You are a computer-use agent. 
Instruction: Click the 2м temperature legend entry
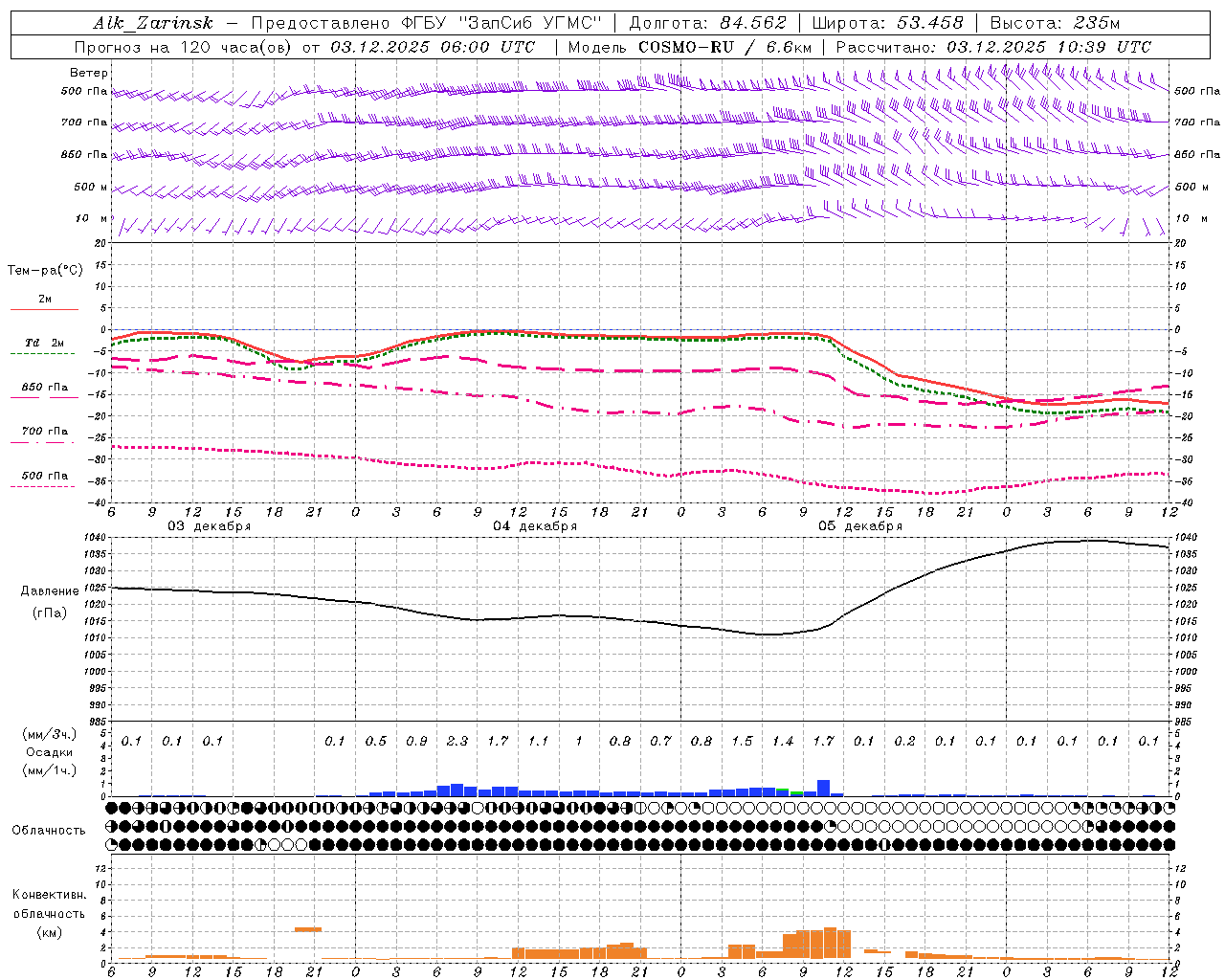tap(45, 300)
